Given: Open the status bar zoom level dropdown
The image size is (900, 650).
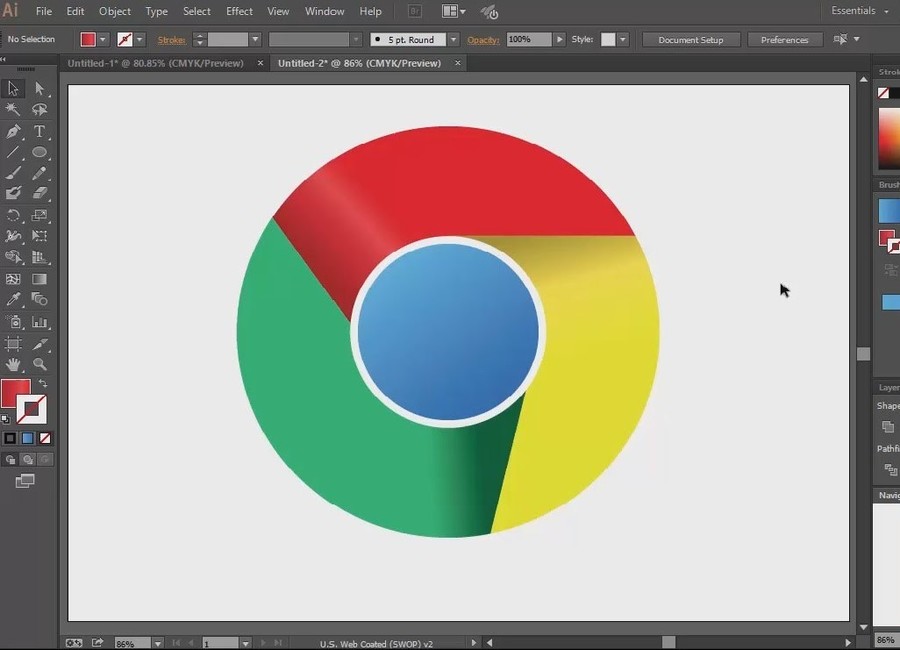Looking at the screenshot, I should pyautogui.click(x=157, y=644).
